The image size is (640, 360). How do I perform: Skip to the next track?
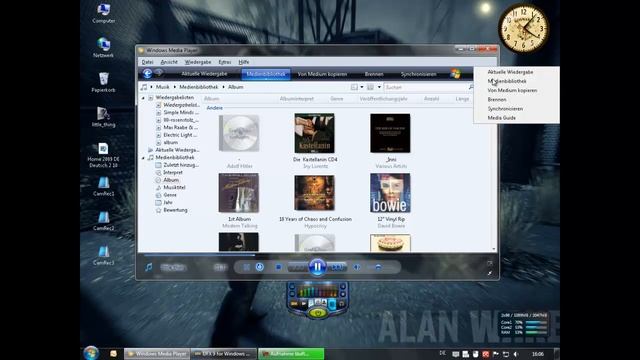[x=337, y=267]
